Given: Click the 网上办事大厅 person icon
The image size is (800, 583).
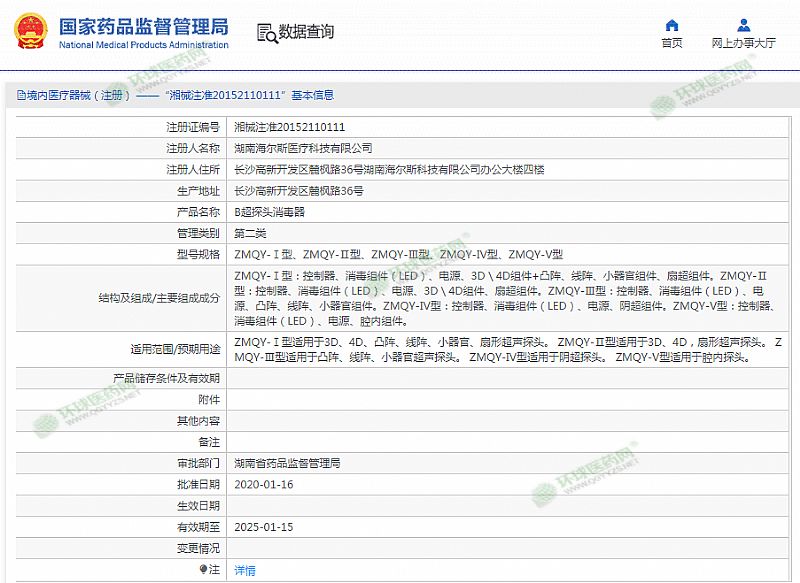Looking at the screenshot, I should [743, 25].
